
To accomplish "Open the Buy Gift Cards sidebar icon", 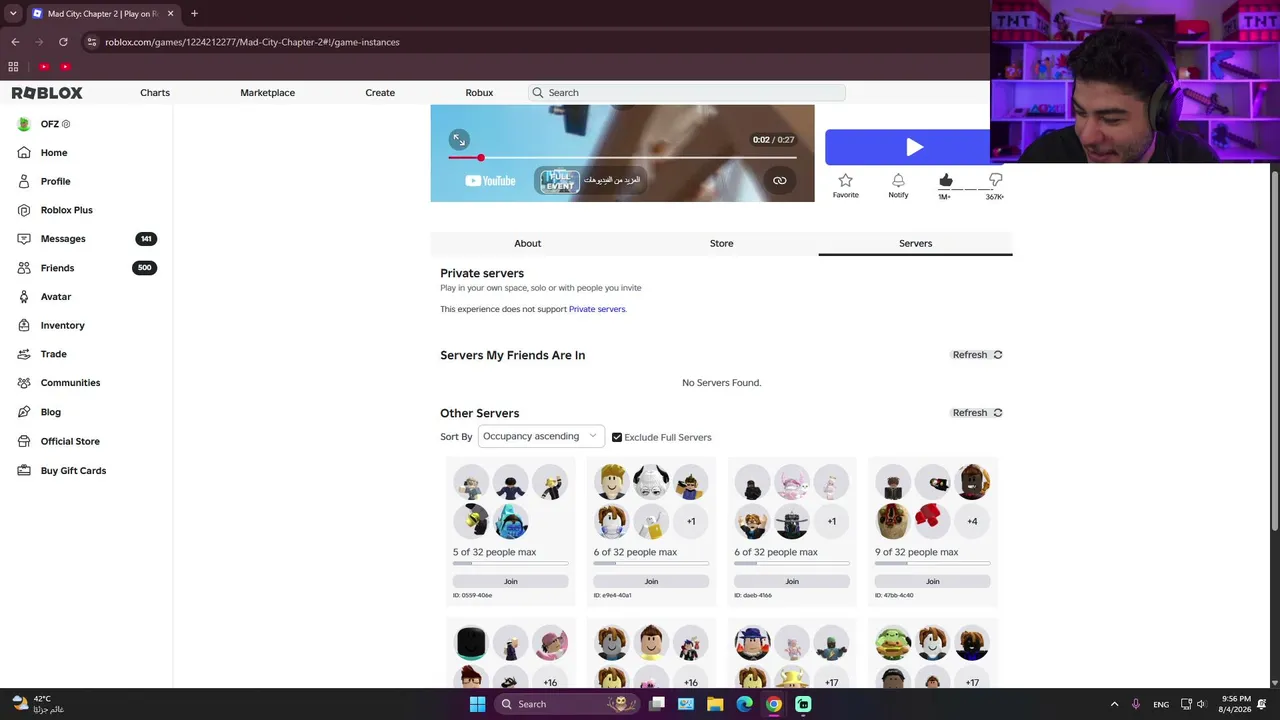I will [24, 470].
